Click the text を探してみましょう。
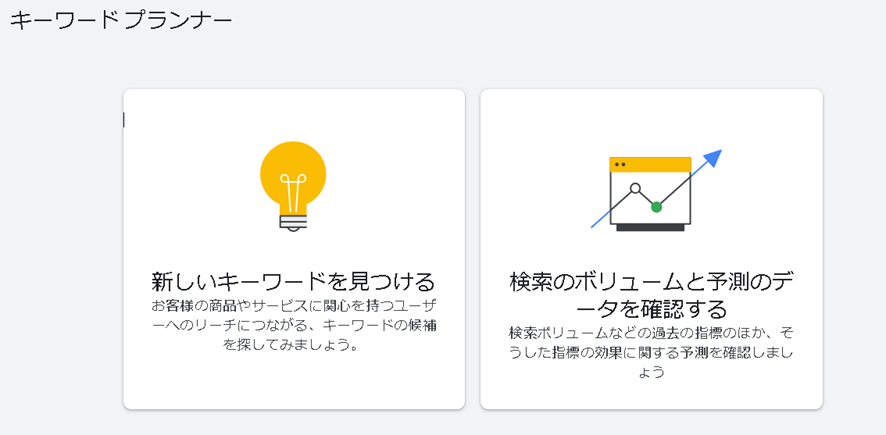Image resolution: width=886 pixels, height=435 pixels. [293, 345]
